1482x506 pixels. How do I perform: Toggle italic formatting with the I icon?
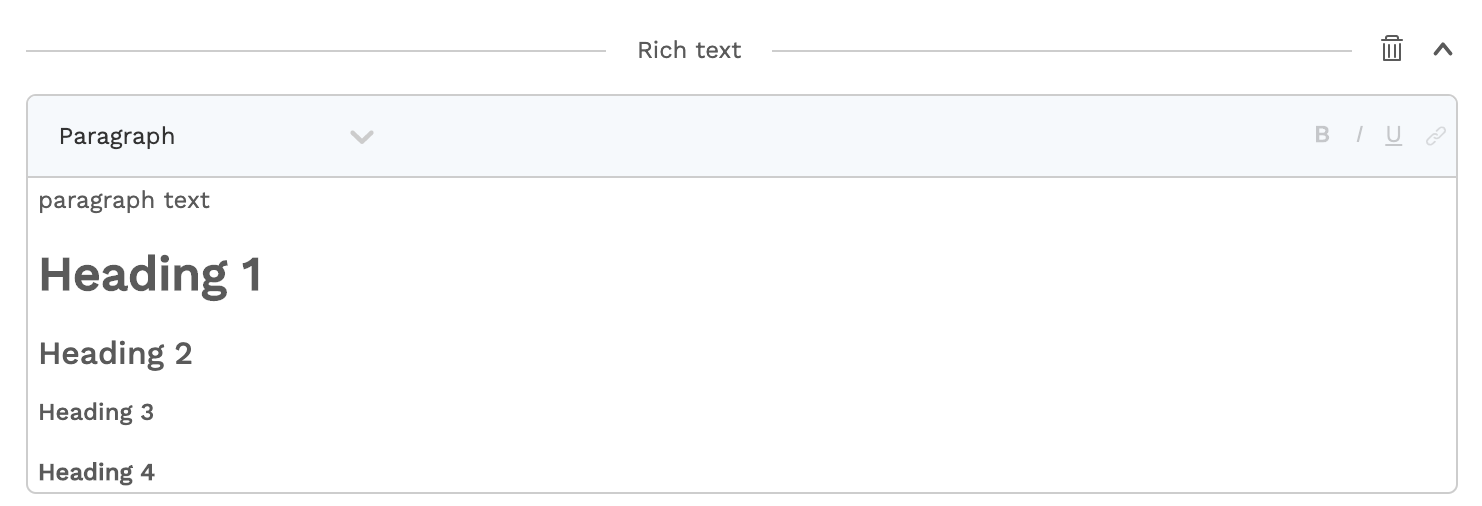pyautogui.click(x=1359, y=135)
